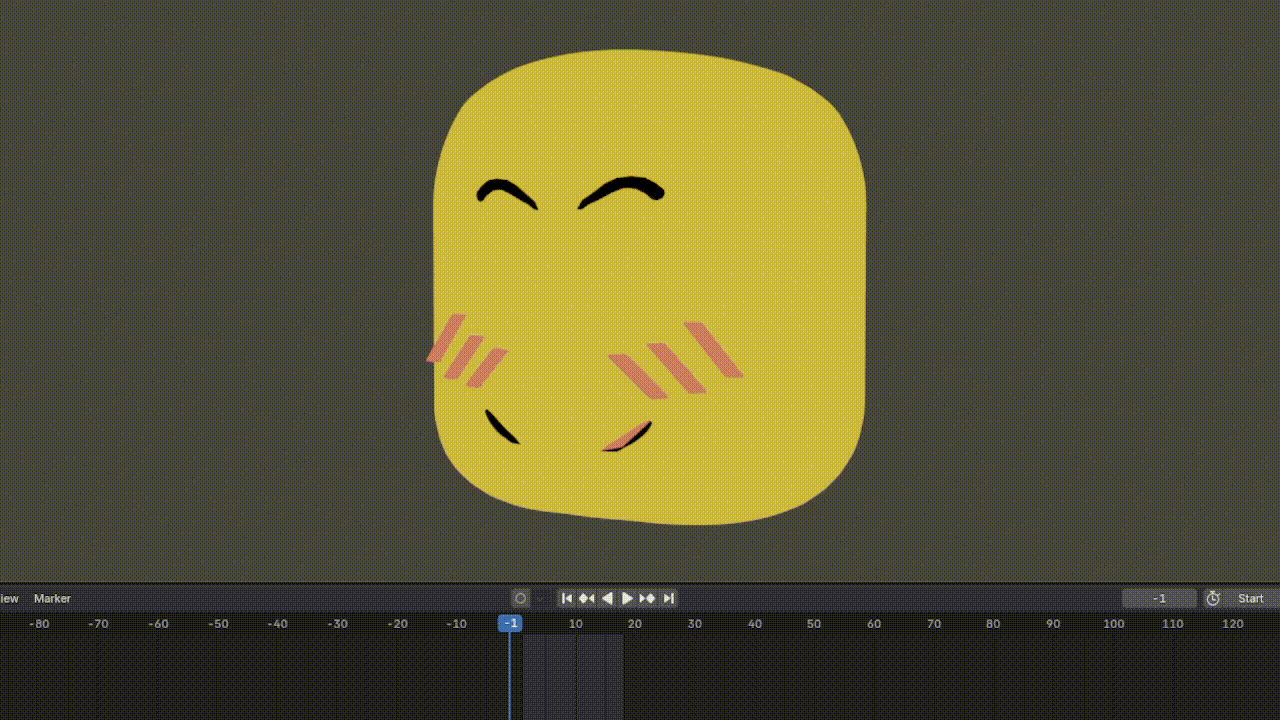Viewport: 1280px width, 720px height.
Task: Click the blue playhead at frame -1
Action: click(x=510, y=623)
